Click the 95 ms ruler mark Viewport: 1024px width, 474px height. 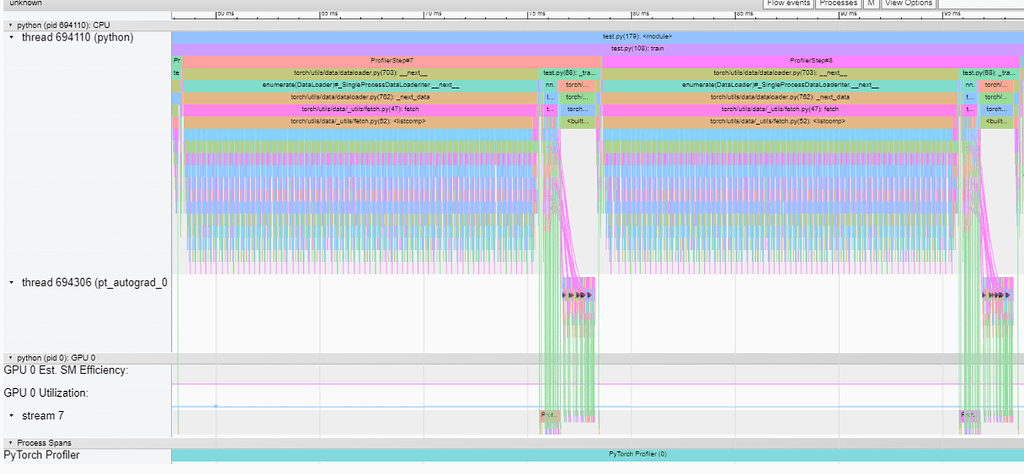coord(952,13)
